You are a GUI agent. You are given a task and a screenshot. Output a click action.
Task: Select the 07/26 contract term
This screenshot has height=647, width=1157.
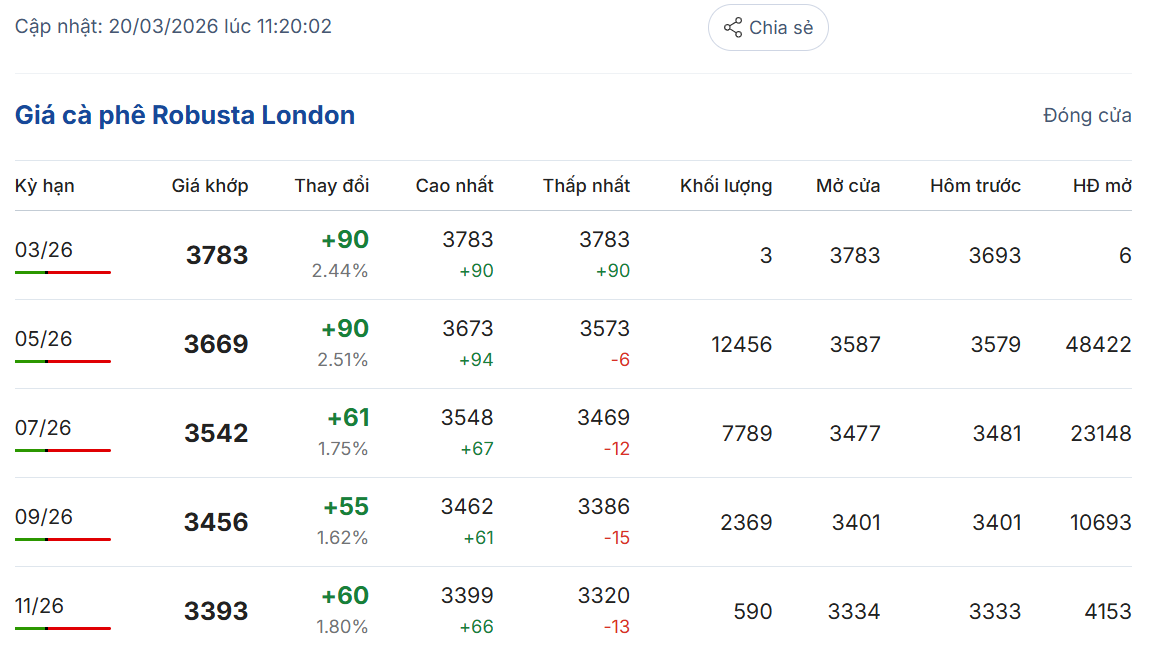coord(44,428)
